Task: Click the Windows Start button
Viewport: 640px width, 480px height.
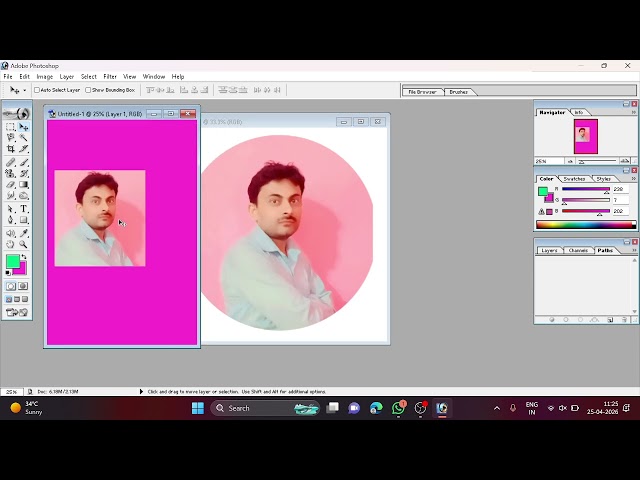Action: [x=198, y=408]
